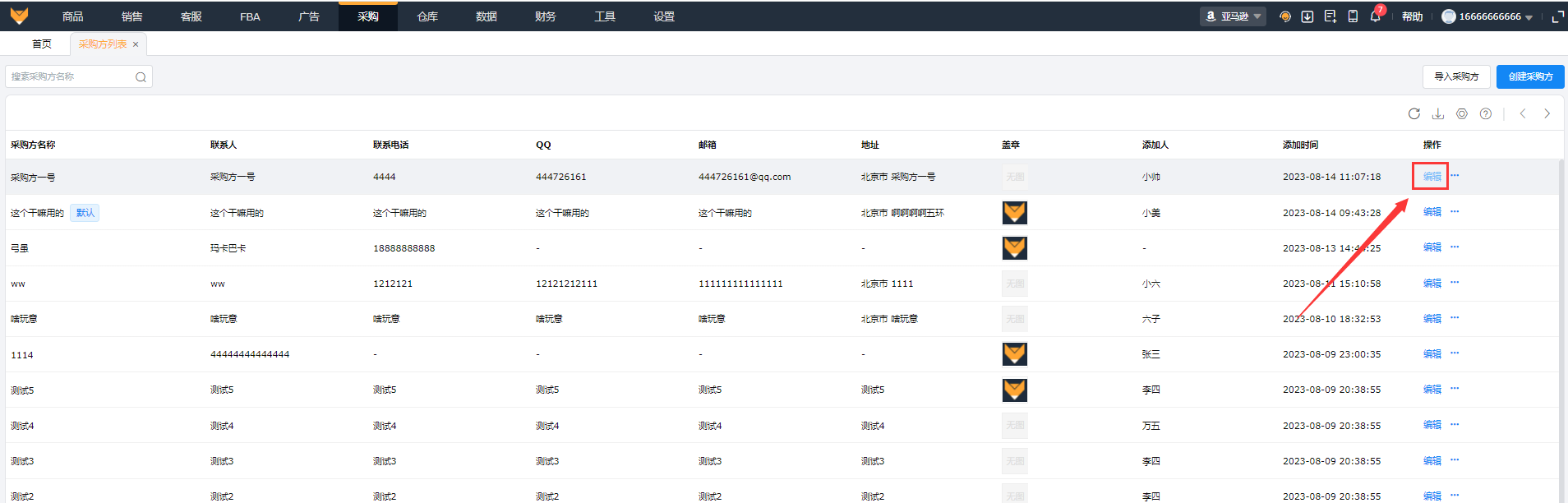1568x503 pixels.
Task: Click 编辑 for row 1114
Action: tap(1432, 353)
